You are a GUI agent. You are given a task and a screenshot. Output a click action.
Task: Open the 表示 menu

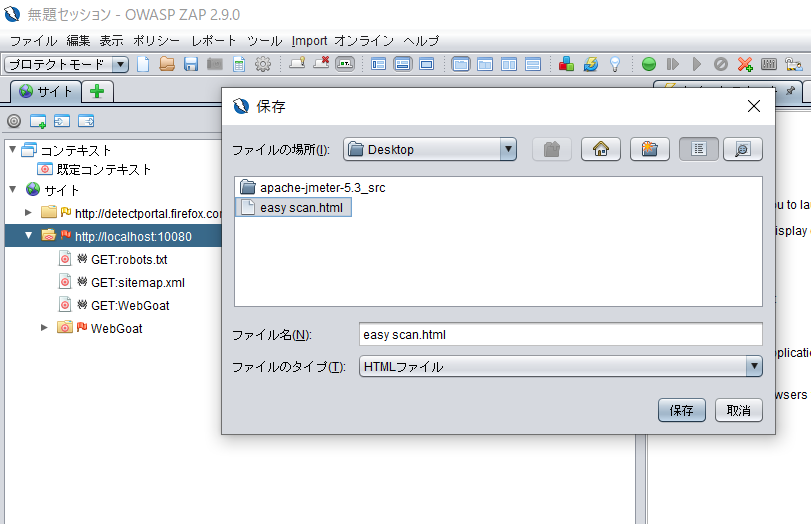tap(111, 41)
